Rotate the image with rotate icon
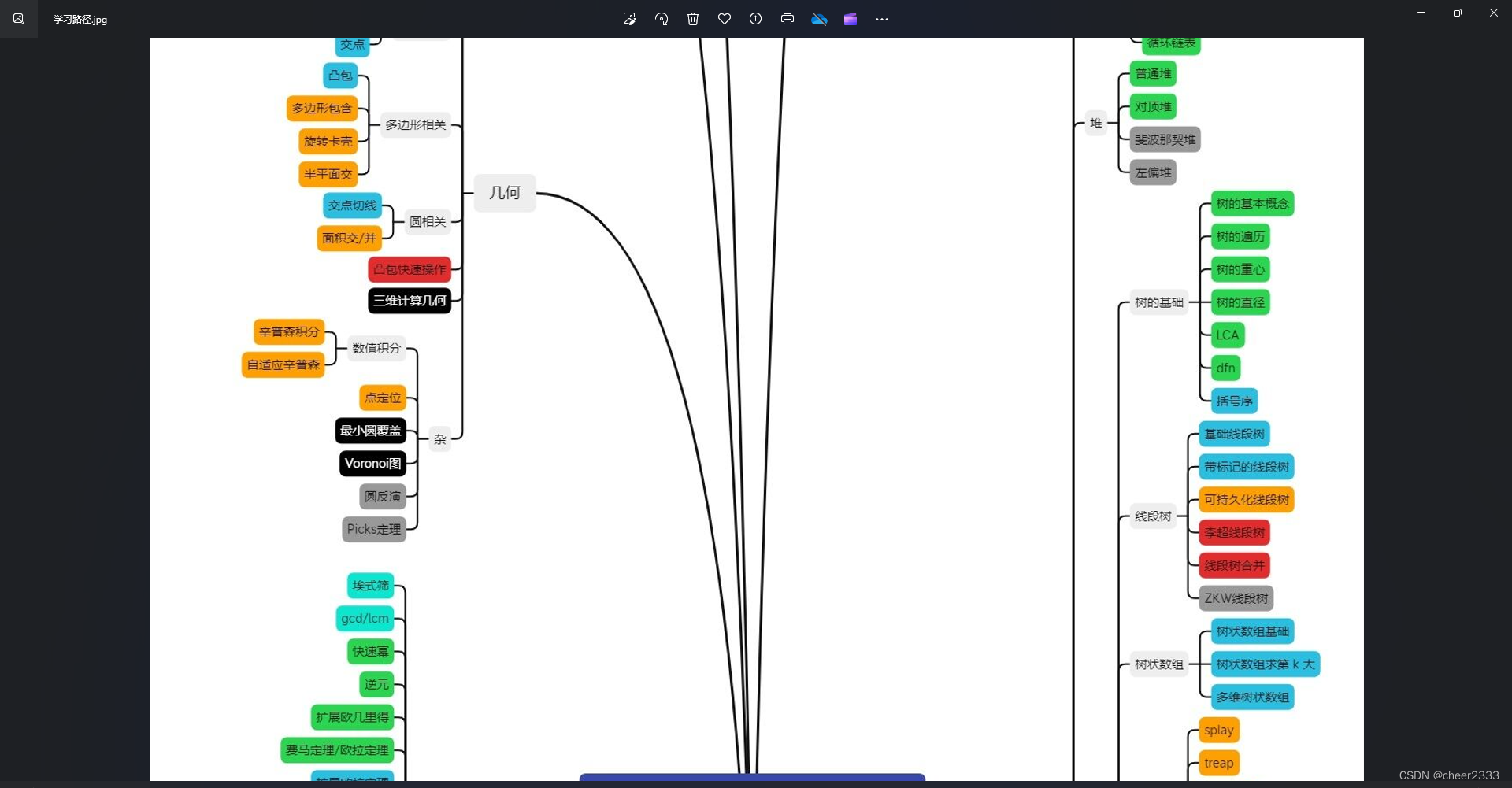 pos(661,19)
